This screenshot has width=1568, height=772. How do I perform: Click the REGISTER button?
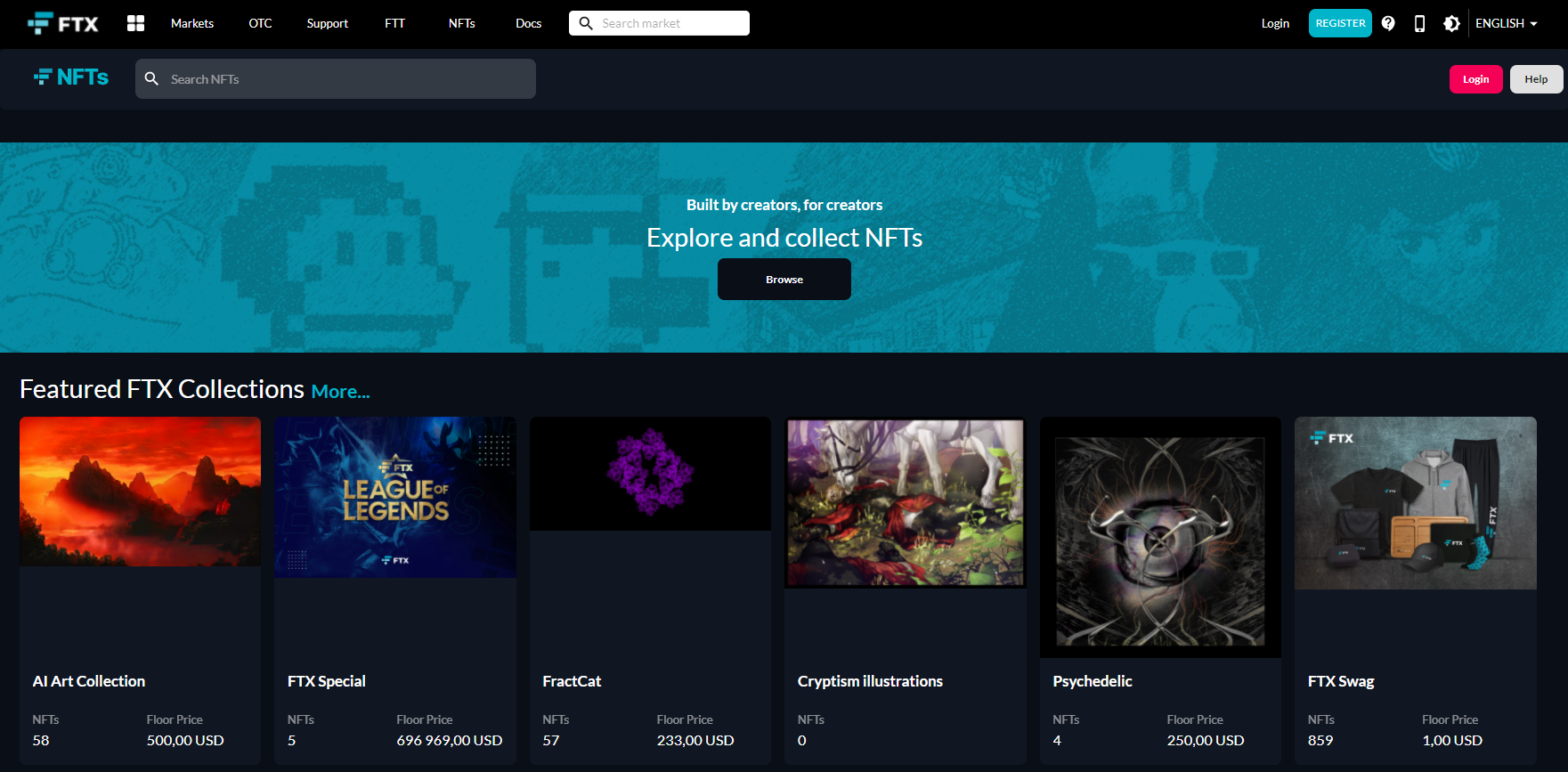(1340, 23)
